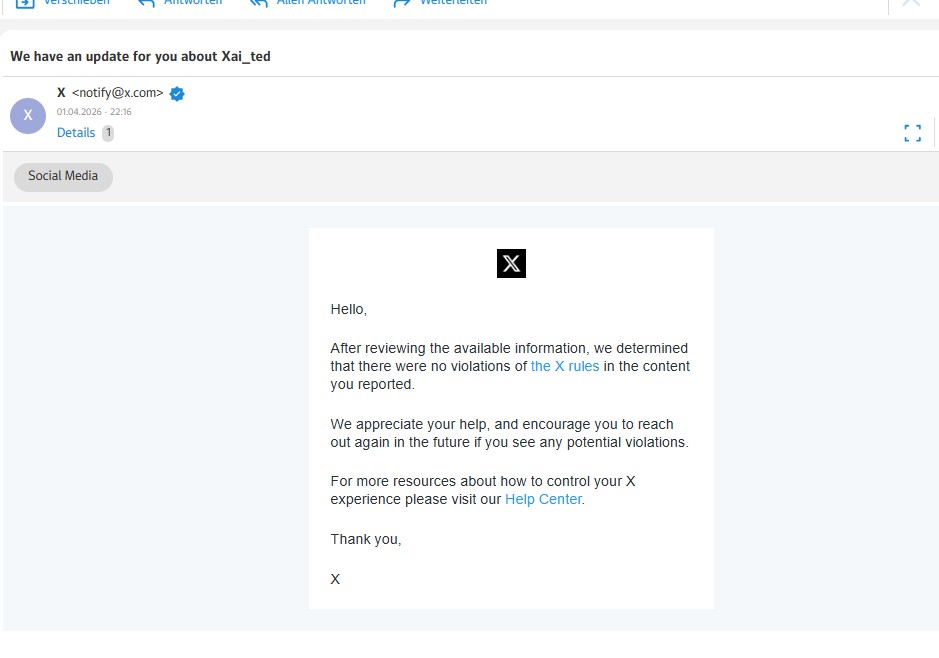Viewport: 939px width, 658px height.
Task: Click the blue verified checkmark beside the sender
Action: [176, 93]
